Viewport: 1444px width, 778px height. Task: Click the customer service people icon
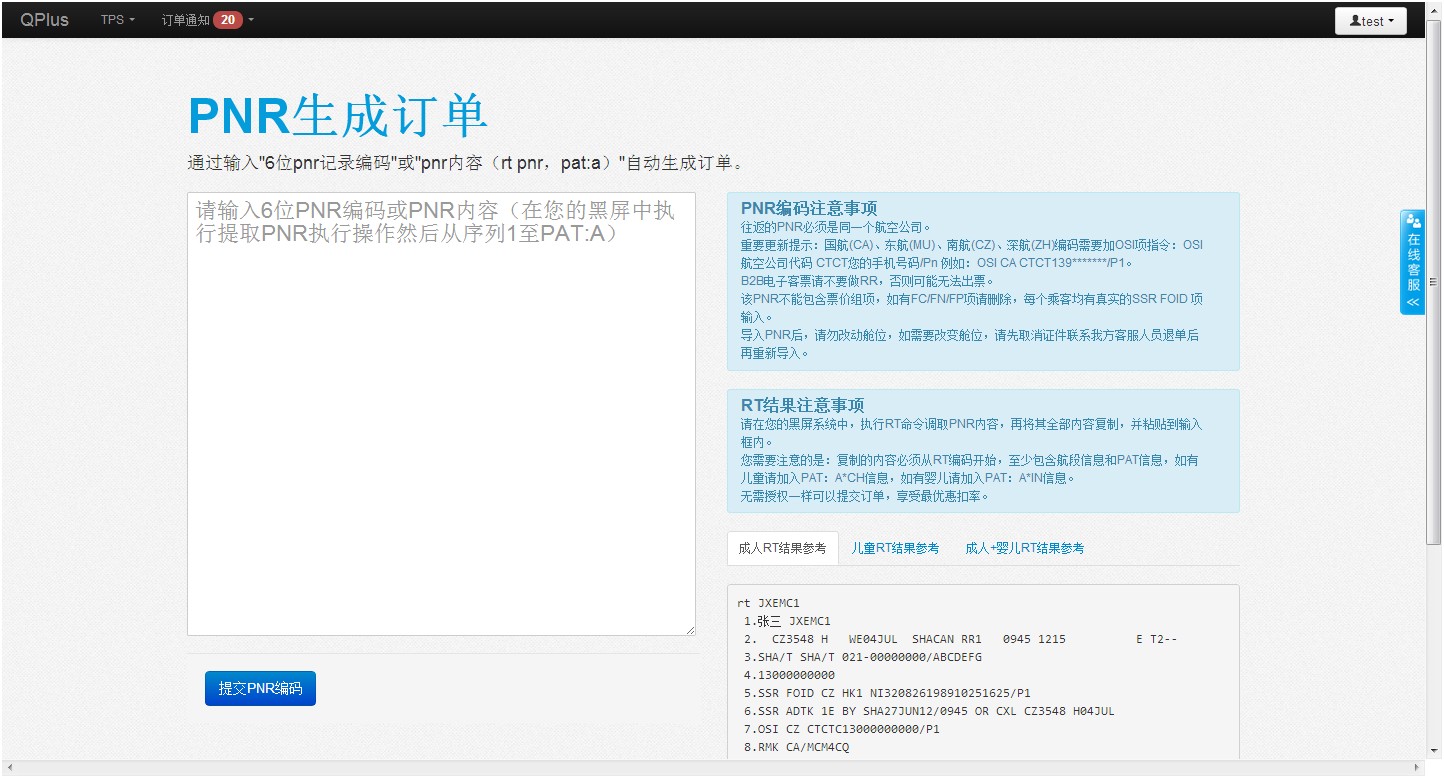pos(1413,221)
